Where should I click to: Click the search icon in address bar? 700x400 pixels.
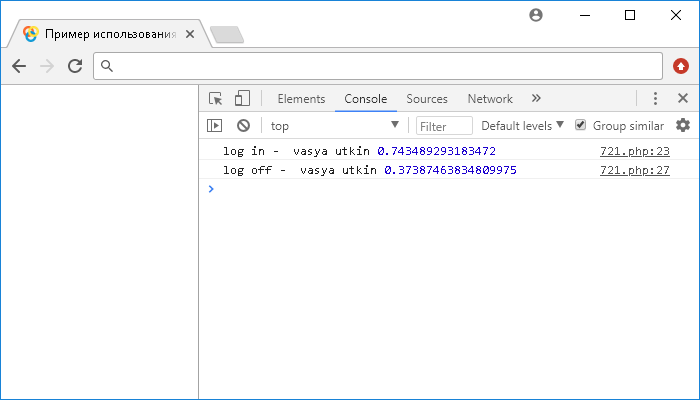[107, 66]
